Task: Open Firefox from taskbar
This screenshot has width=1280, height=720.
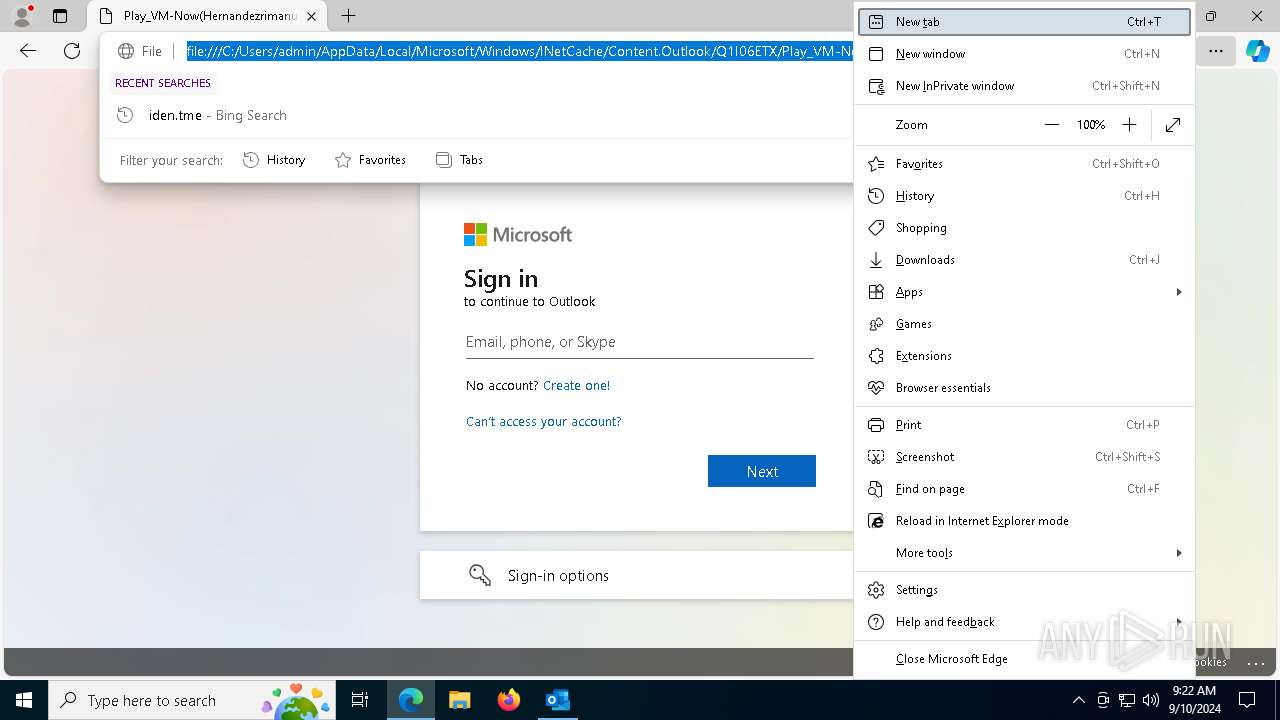Action: point(508,700)
